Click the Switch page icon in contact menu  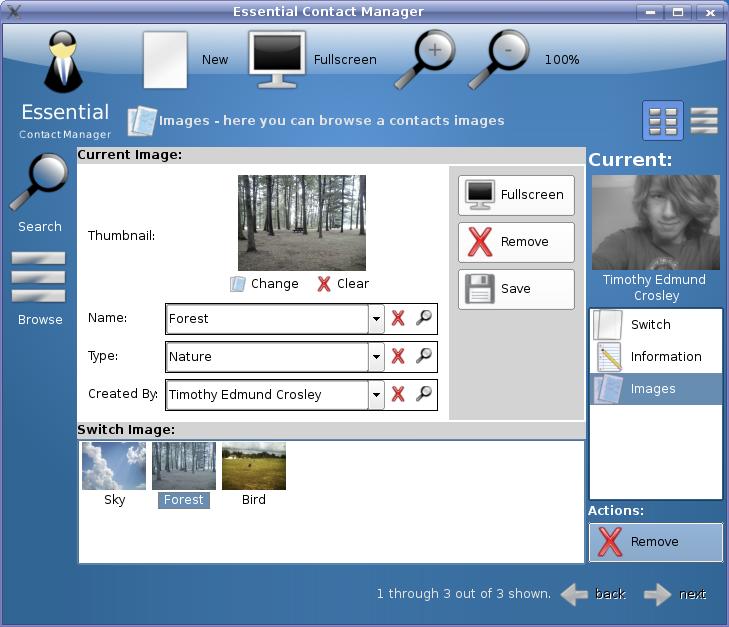tap(608, 324)
